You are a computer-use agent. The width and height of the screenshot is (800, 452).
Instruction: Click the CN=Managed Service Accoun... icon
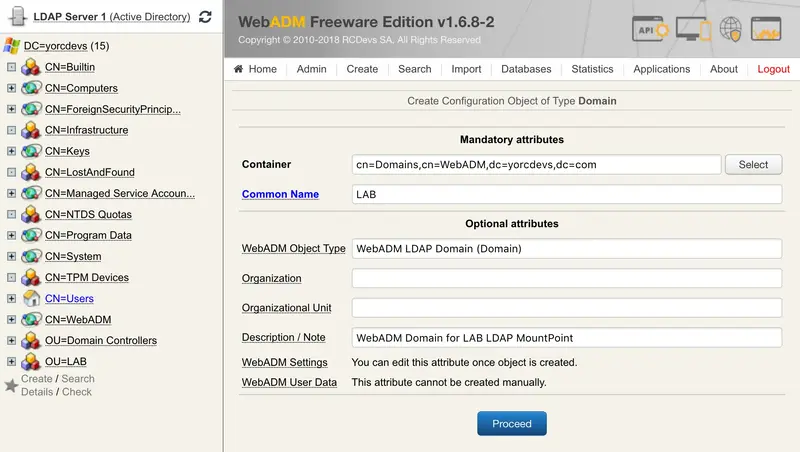coord(31,193)
